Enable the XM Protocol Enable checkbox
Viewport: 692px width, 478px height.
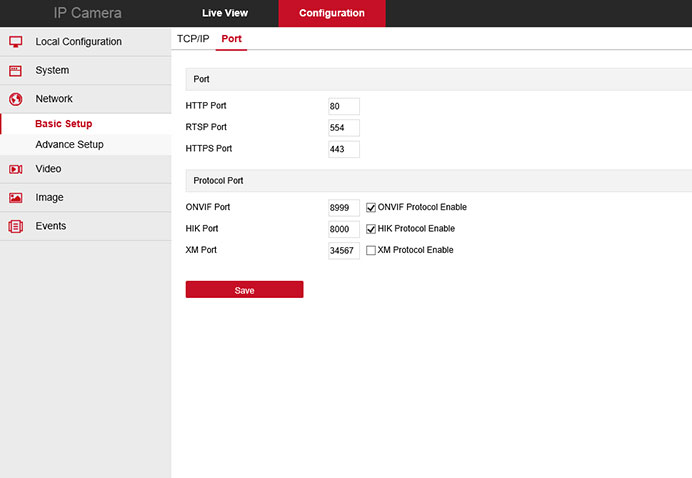click(371, 250)
